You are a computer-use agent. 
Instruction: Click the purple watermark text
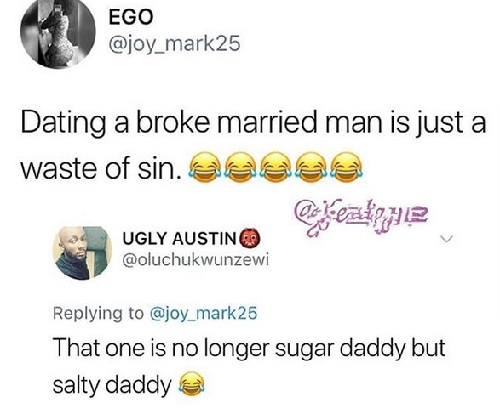click(x=361, y=218)
